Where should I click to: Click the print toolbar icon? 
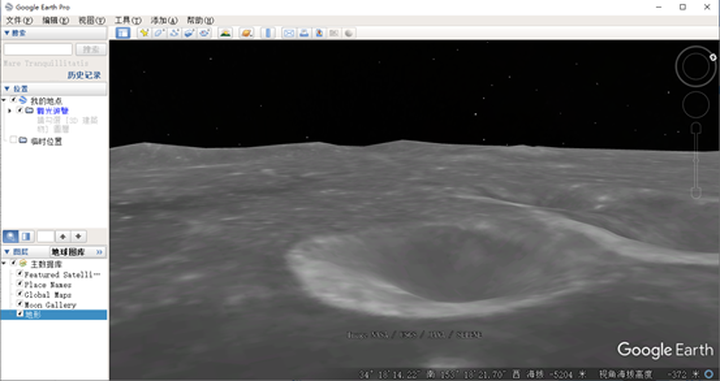pyautogui.click(x=304, y=33)
